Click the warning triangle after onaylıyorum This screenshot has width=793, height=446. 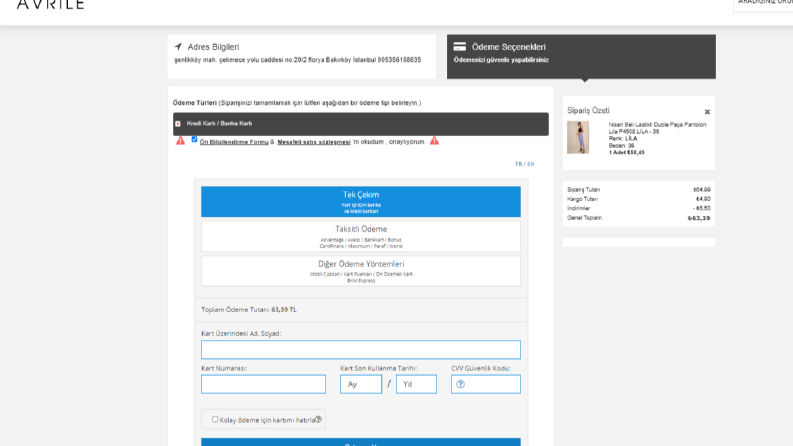point(434,141)
